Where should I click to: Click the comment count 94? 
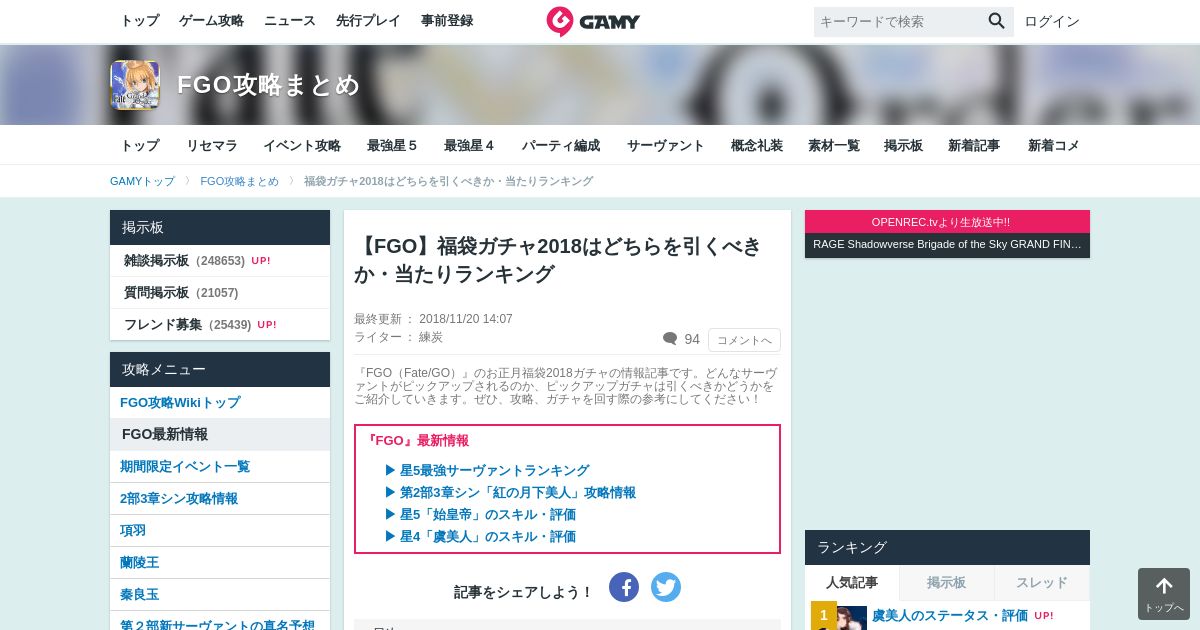coord(692,339)
